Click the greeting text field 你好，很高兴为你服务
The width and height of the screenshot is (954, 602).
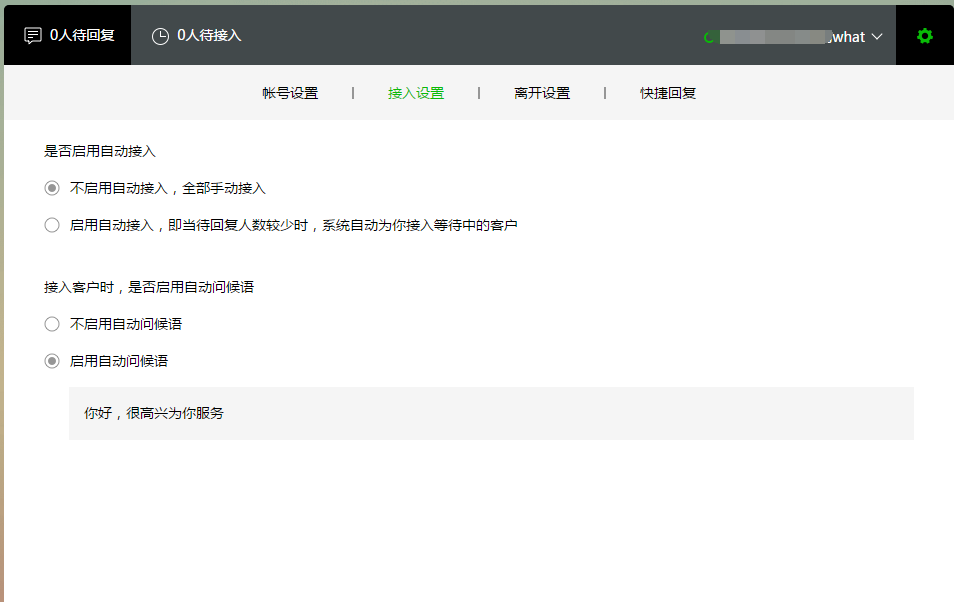coord(490,413)
